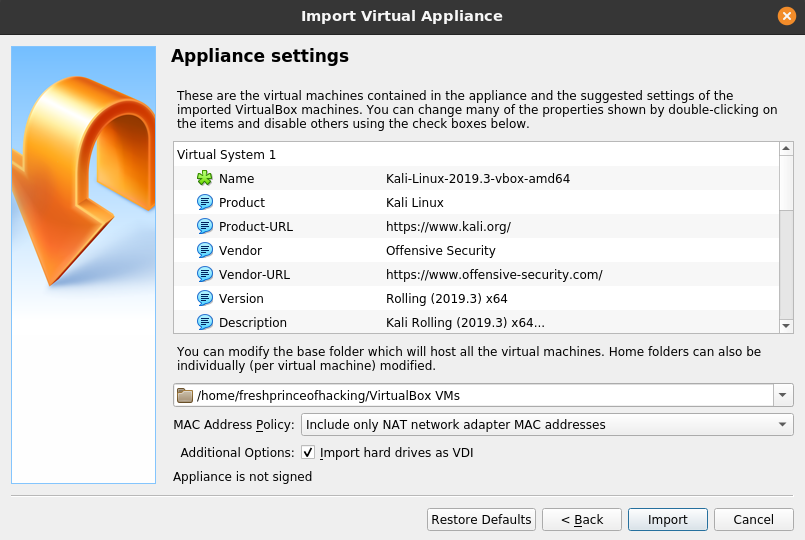Click the green Name row icon
This screenshot has width=805, height=540.
coord(204,178)
